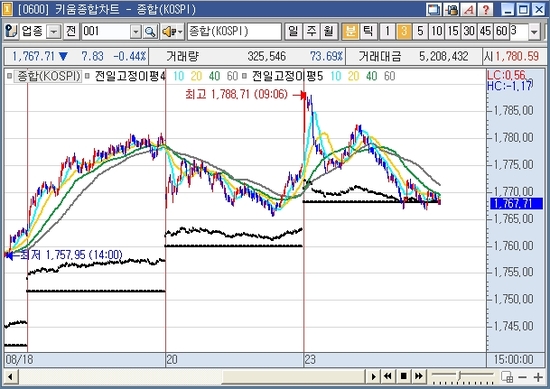550x389 pixels.
Task: Open the code search magnifier
Action: [150, 32]
